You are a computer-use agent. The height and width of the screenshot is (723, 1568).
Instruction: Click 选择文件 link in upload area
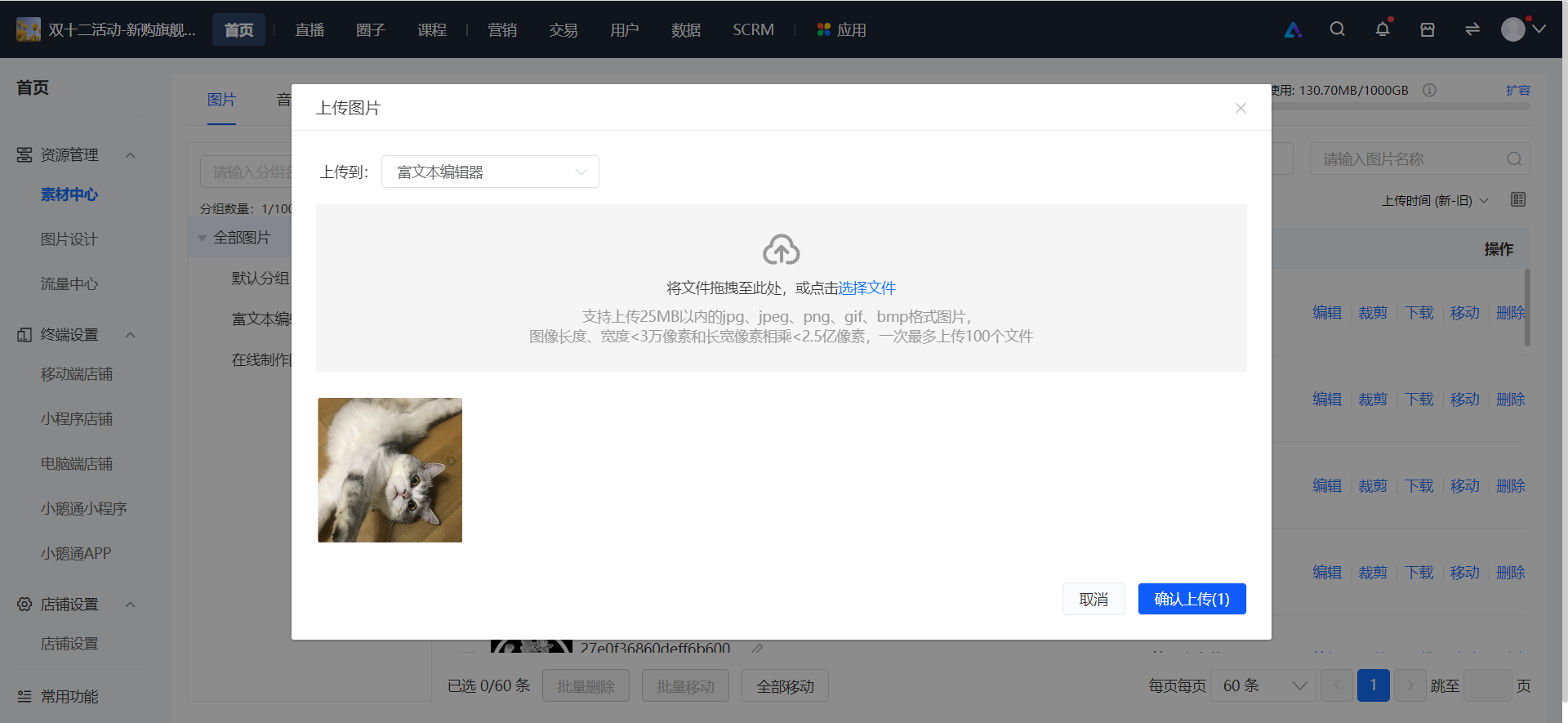[867, 288]
